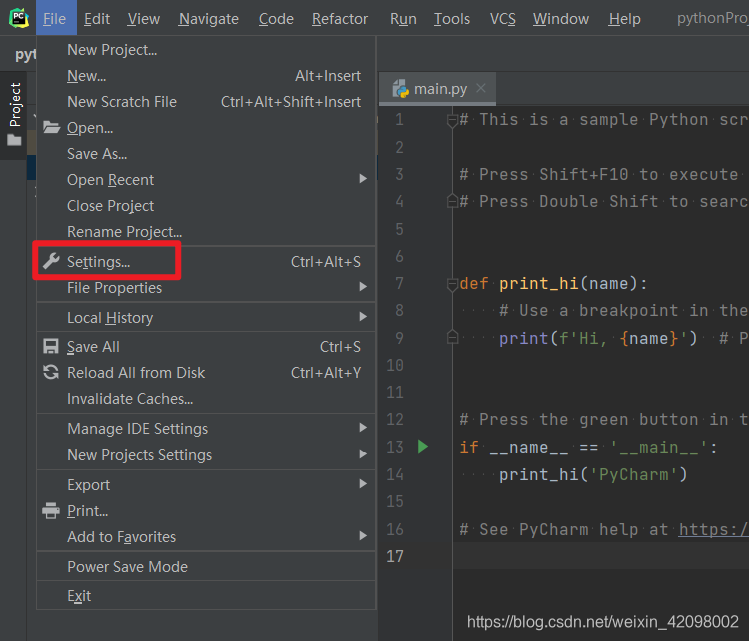
Task: Click the Project tool window folder icon
Action: point(14,140)
